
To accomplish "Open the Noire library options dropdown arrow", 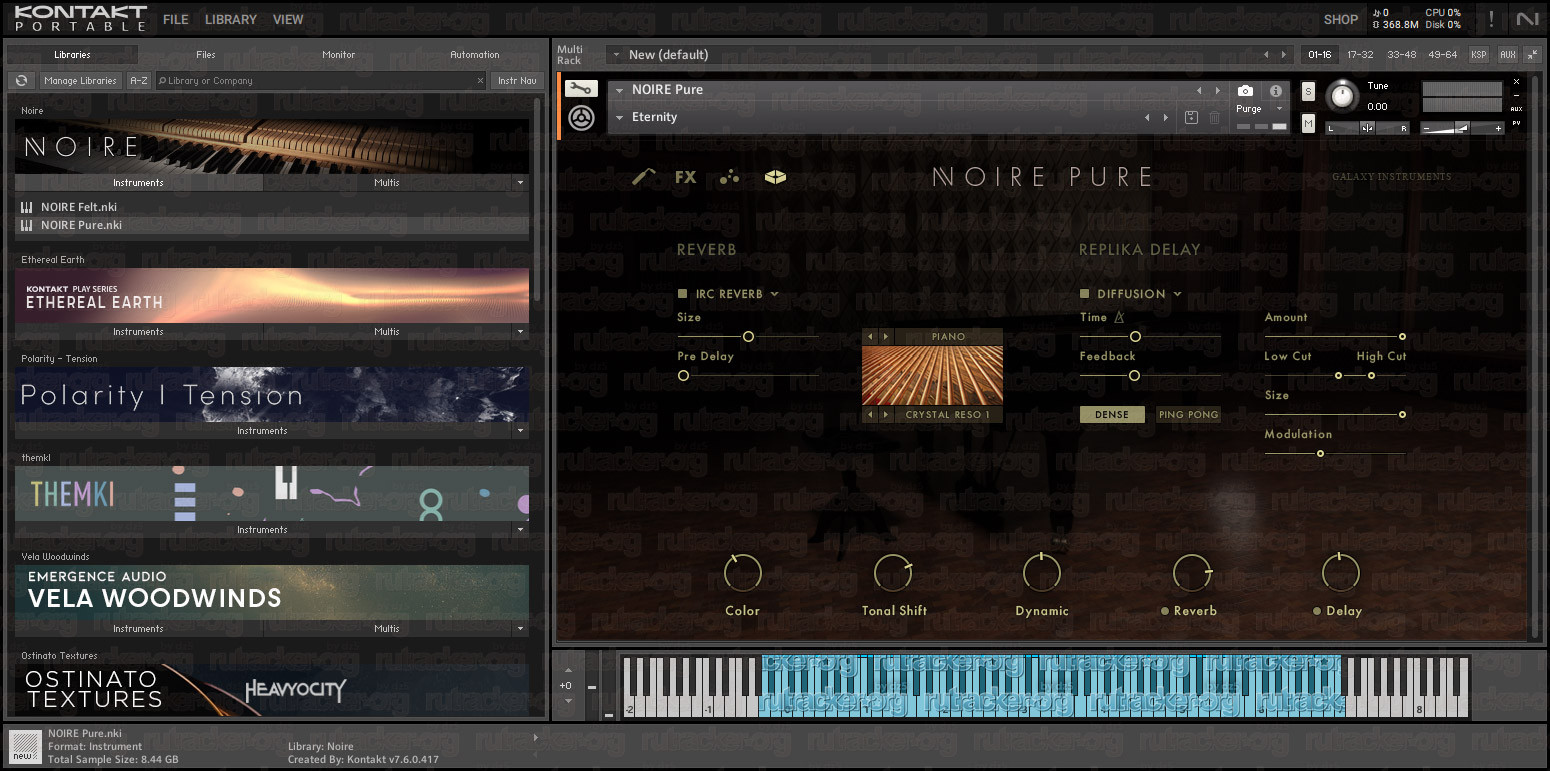I will [519, 183].
